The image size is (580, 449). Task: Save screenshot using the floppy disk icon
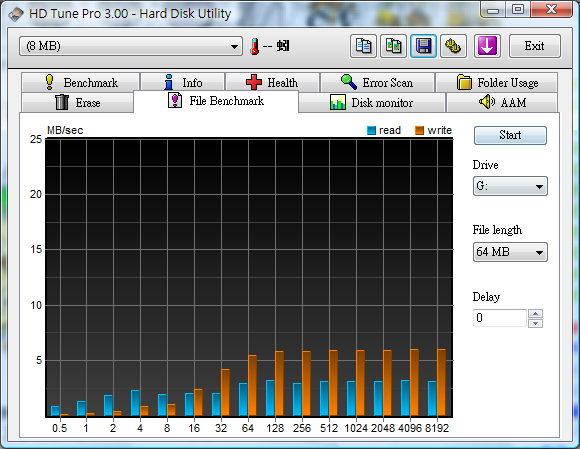point(424,46)
